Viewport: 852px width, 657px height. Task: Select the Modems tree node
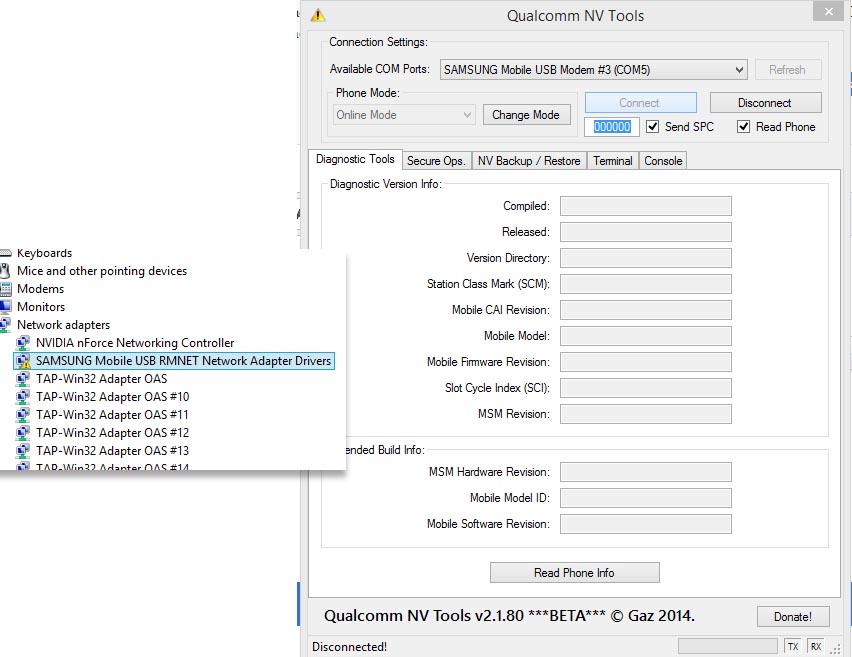click(x=40, y=289)
